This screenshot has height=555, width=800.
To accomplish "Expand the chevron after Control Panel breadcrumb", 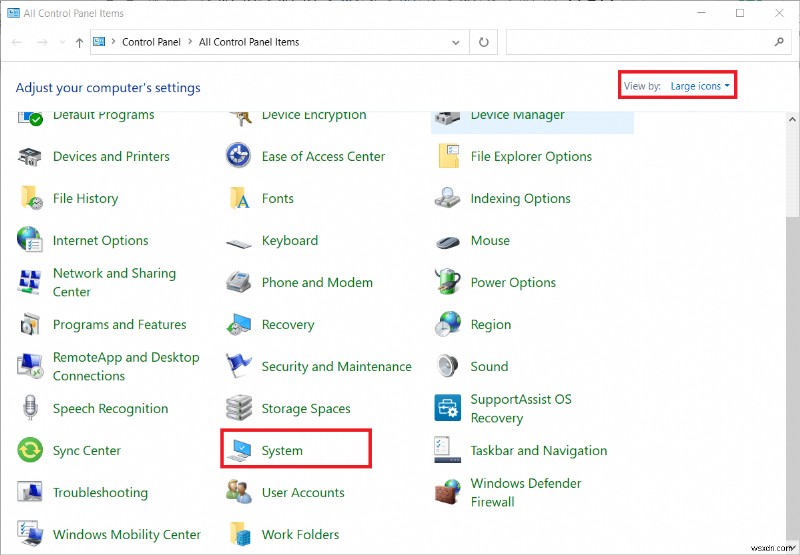I will tap(190, 42).
